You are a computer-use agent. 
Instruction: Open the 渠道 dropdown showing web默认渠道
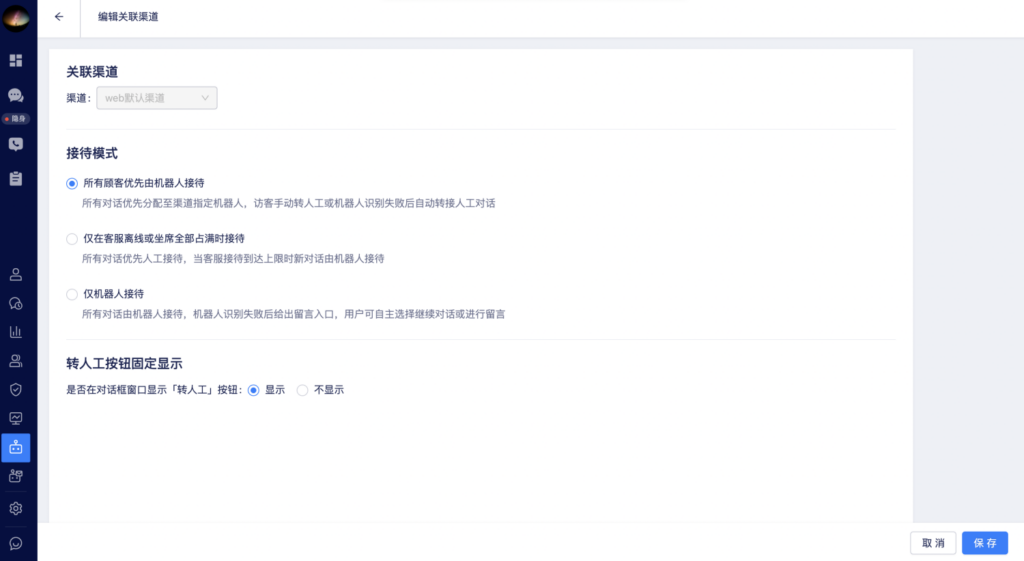(157, 98)
